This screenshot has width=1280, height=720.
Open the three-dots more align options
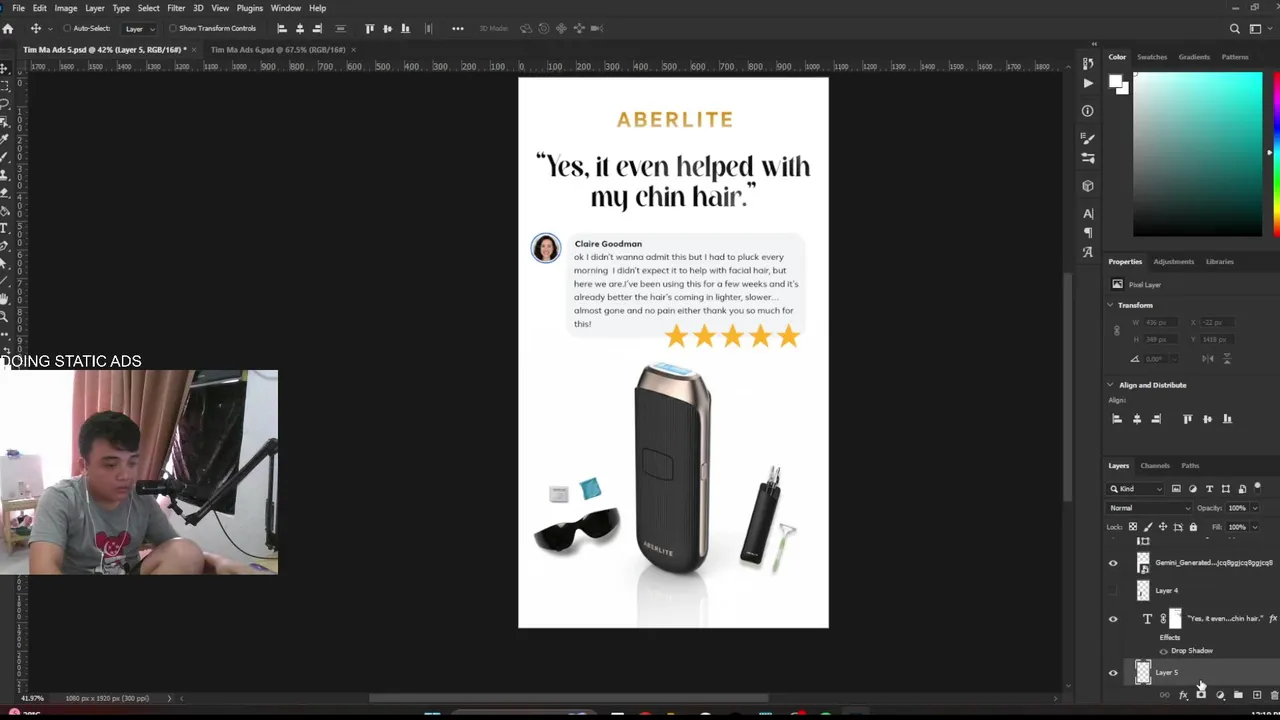click(x=458, y=28)
